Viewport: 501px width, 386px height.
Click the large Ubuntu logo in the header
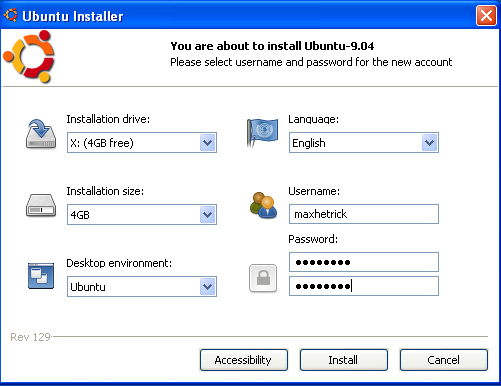click(x=29, y=57)
